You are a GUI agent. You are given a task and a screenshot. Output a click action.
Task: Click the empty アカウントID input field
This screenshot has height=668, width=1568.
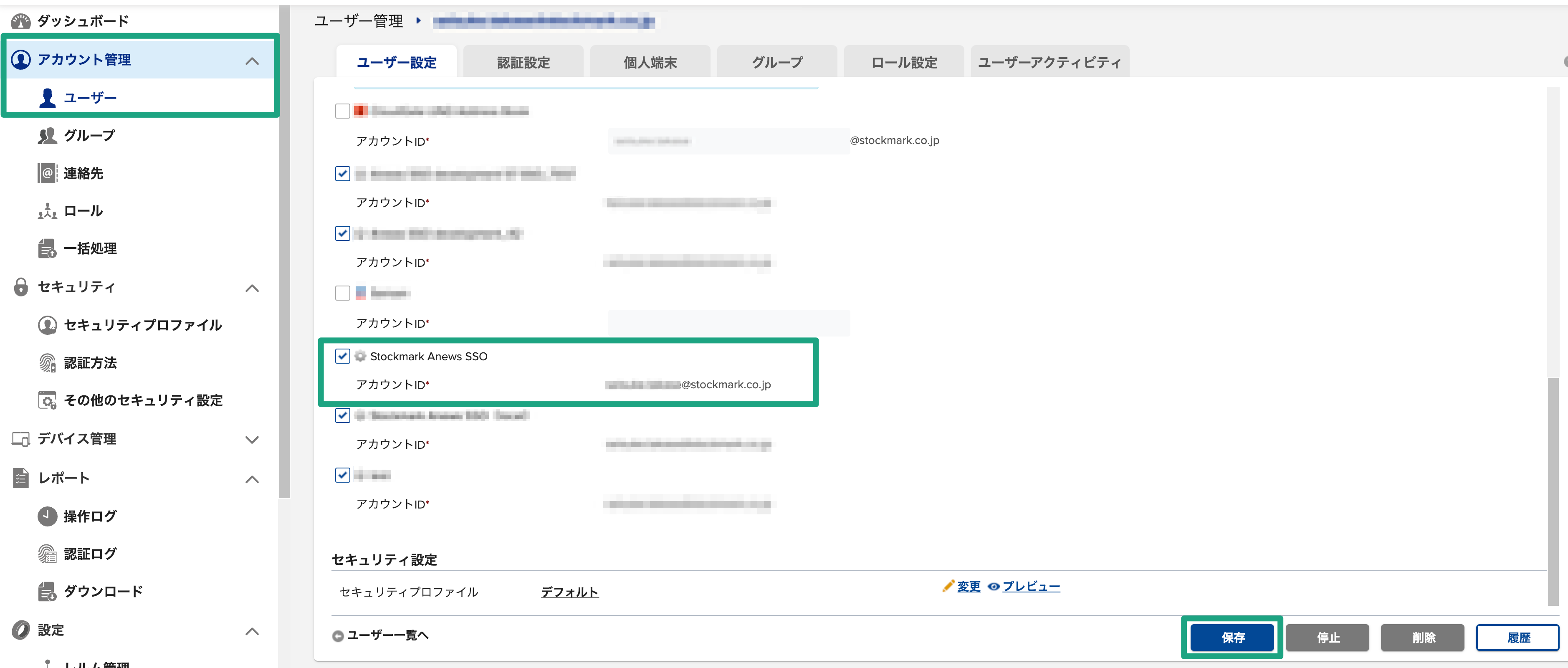(728, 323)
